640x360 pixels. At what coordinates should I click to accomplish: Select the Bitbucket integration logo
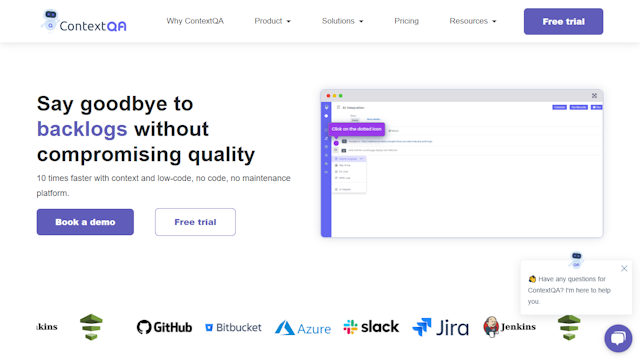click(233, 327)
